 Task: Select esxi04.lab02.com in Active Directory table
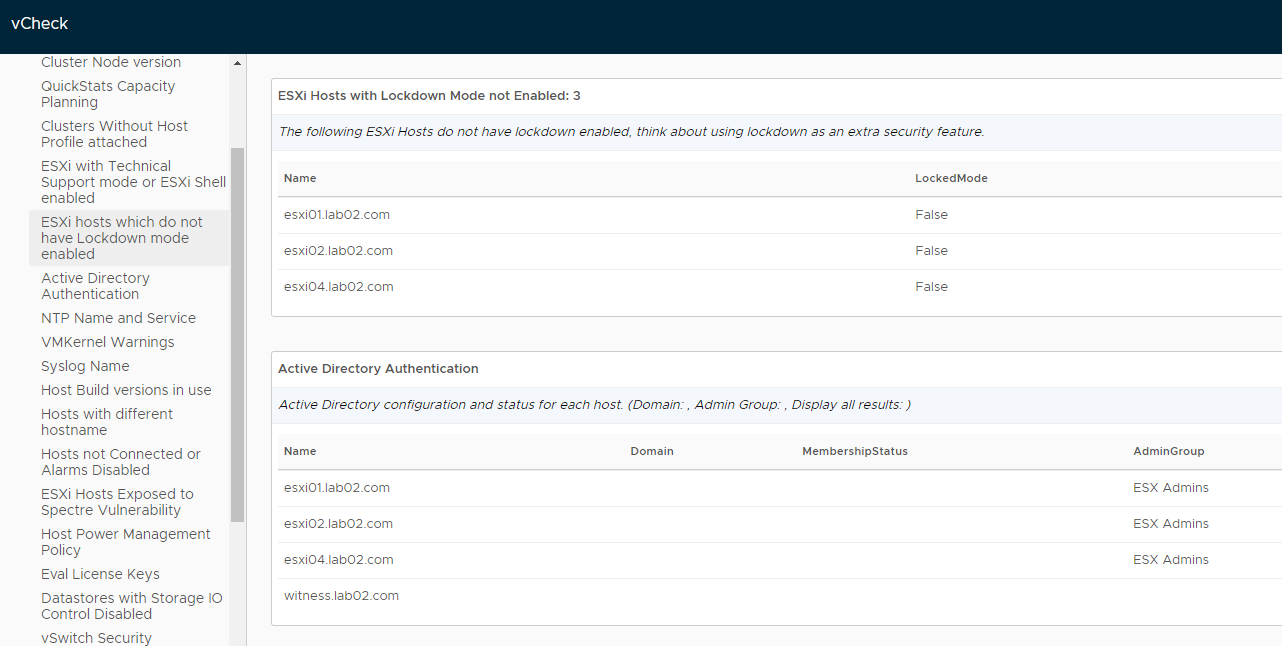(x=339, y=560)
